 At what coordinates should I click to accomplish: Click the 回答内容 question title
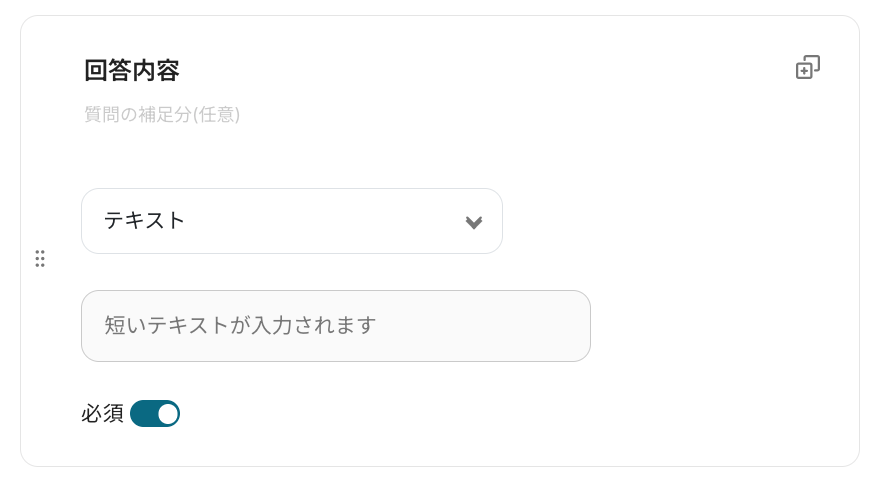(132, 71)
